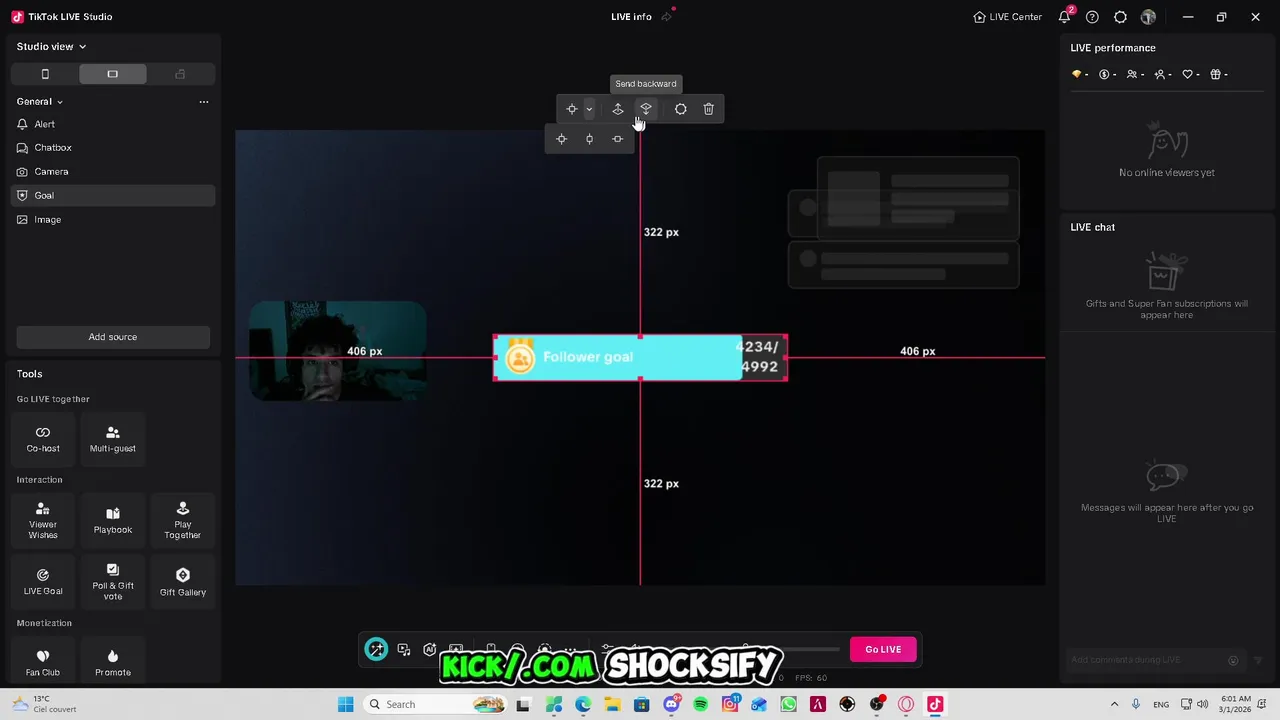Open Spotify from the taskbar

[700, 704]
